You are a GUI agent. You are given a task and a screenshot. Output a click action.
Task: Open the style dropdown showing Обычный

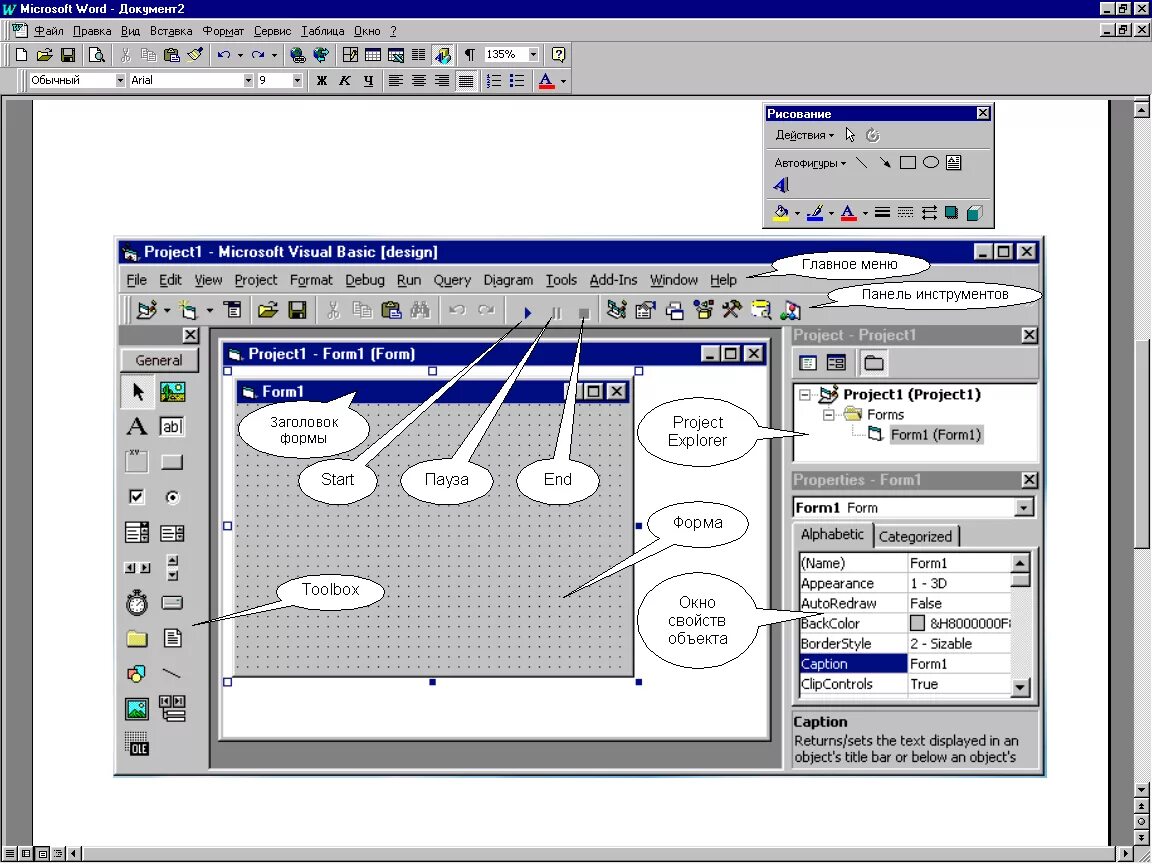[120, 81]
